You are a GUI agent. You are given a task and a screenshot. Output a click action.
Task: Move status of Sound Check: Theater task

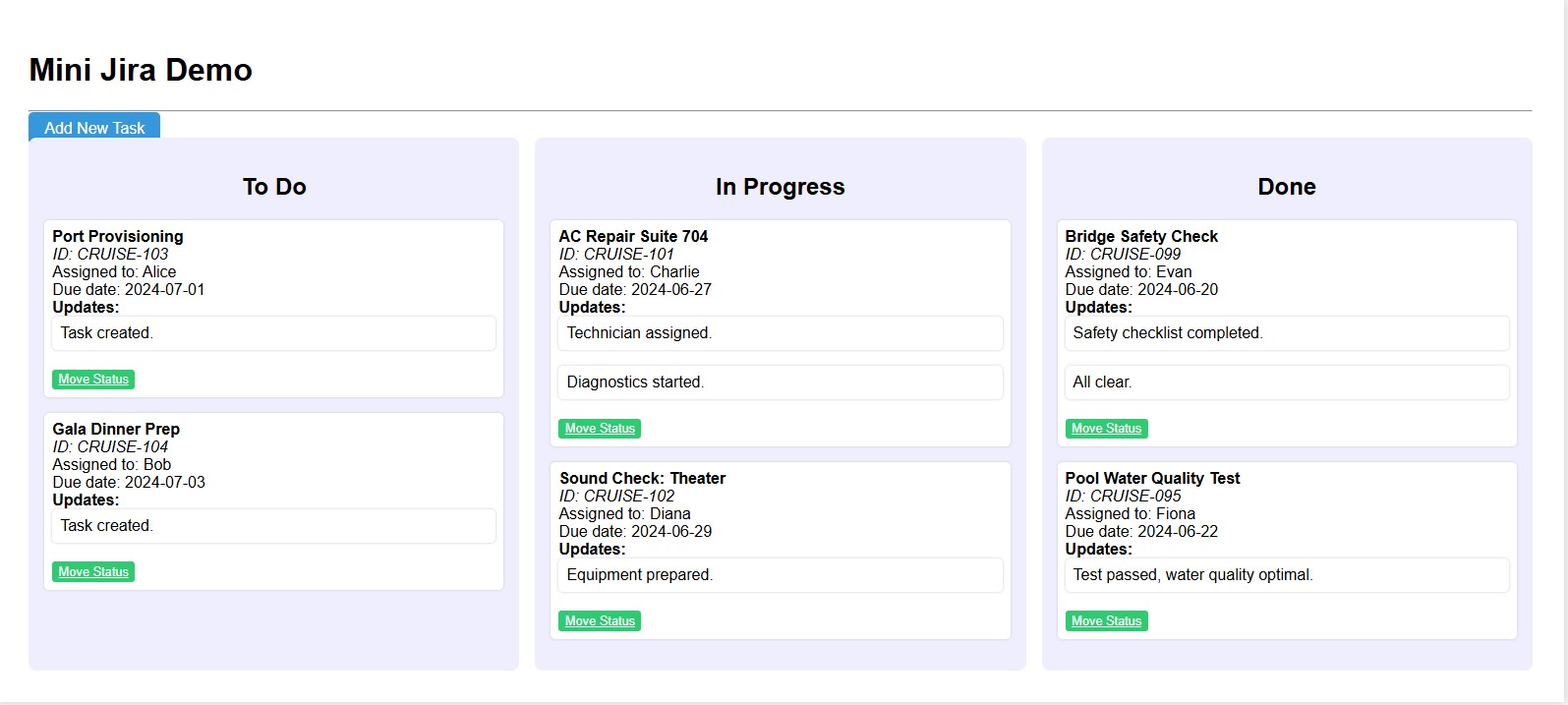[600, 621]
